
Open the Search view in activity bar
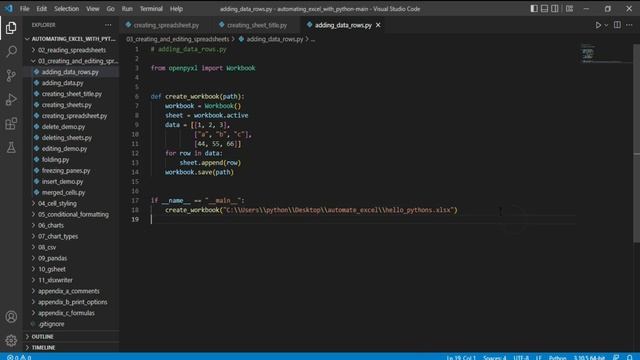(x=11, y=51)
